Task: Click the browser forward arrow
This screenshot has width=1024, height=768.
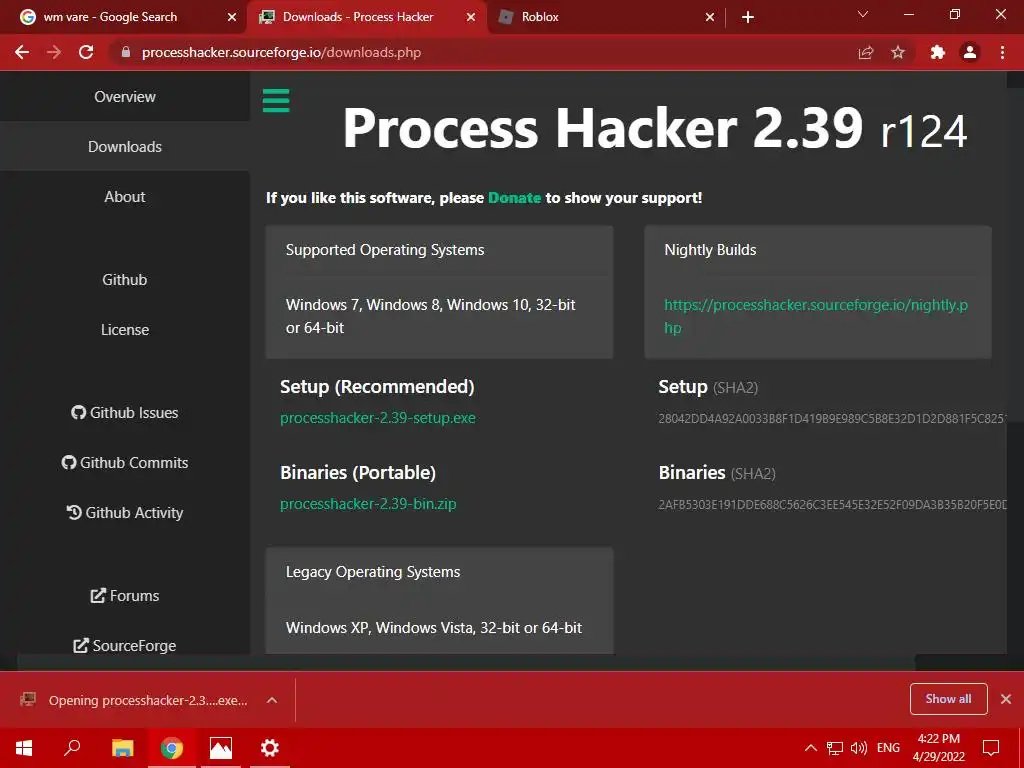Action: point(54,52)
